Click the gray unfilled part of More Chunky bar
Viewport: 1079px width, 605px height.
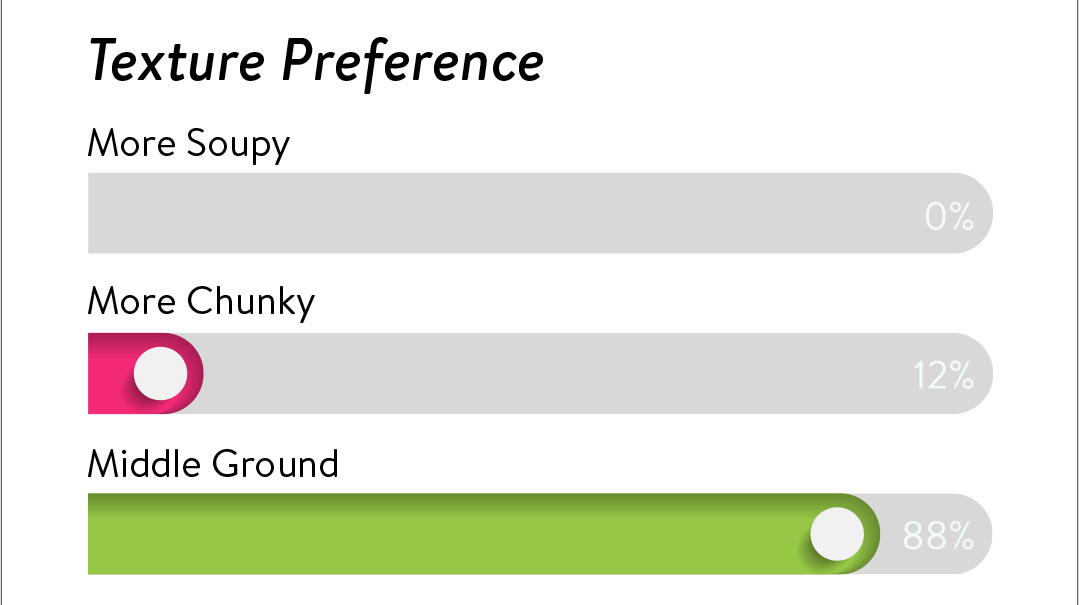(x=551, y=373)
